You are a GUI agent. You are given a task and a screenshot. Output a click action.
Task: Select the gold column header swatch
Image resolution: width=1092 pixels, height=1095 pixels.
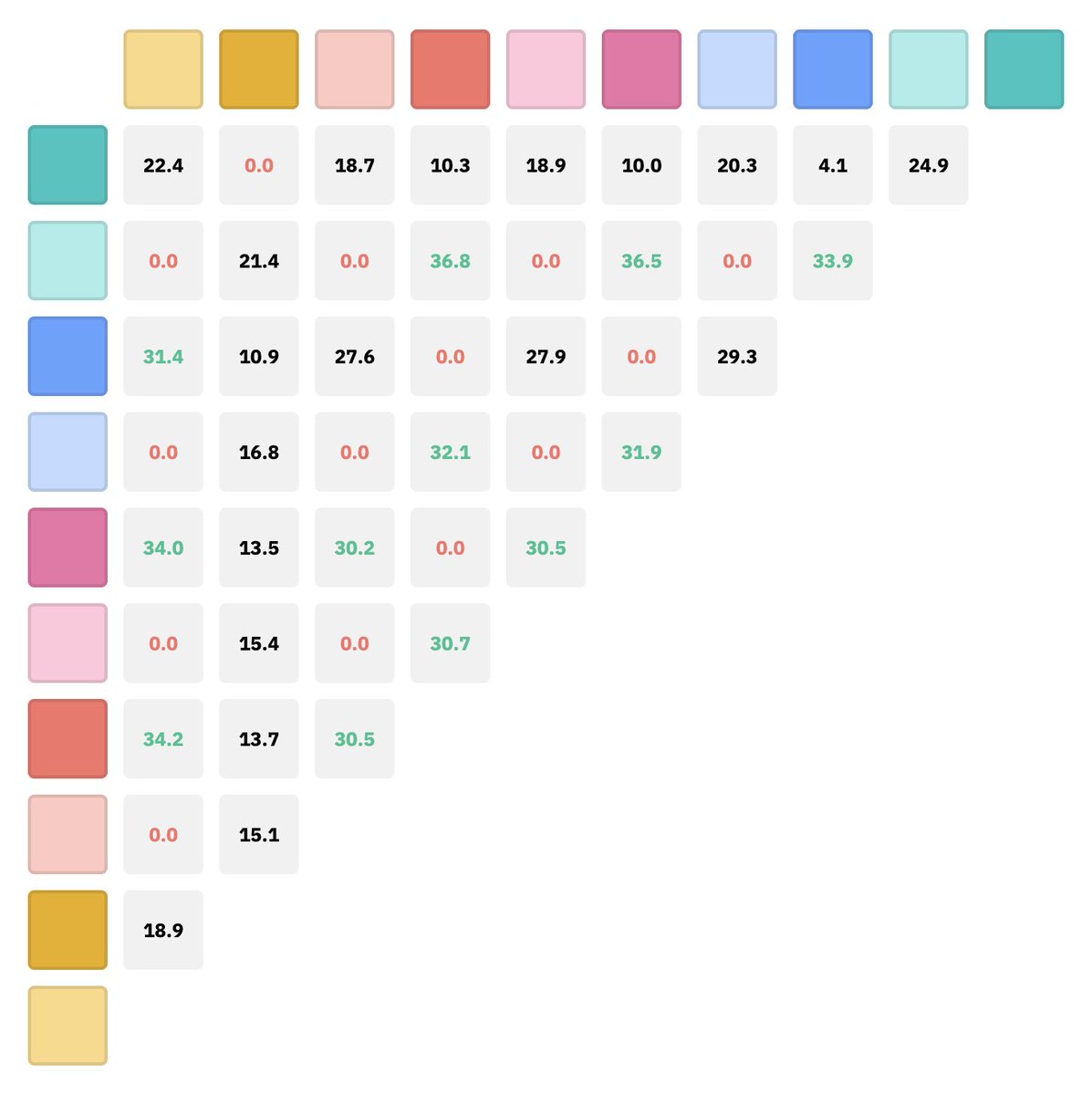259,69
